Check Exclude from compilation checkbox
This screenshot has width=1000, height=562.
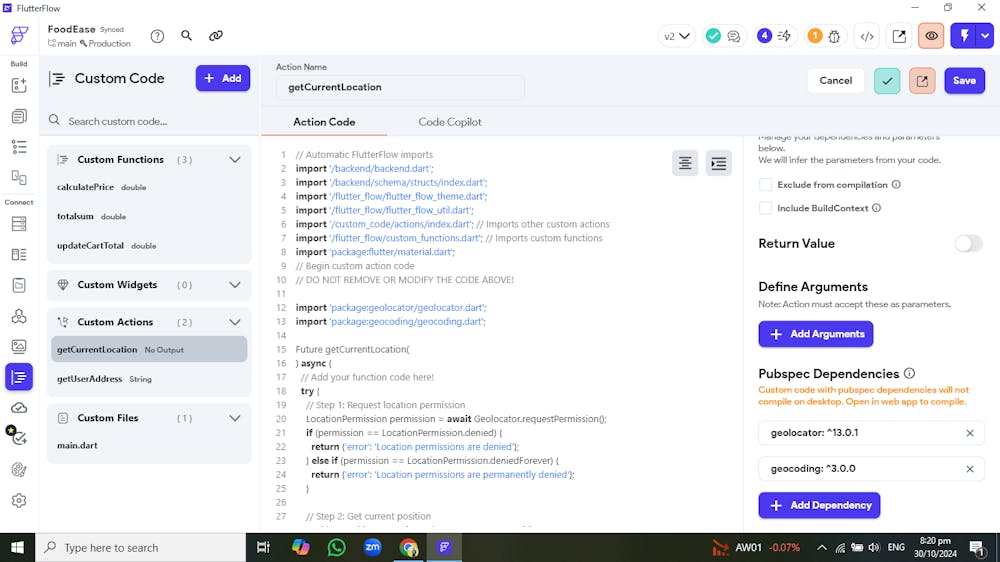pyautogui.click(x=765, y=185)
